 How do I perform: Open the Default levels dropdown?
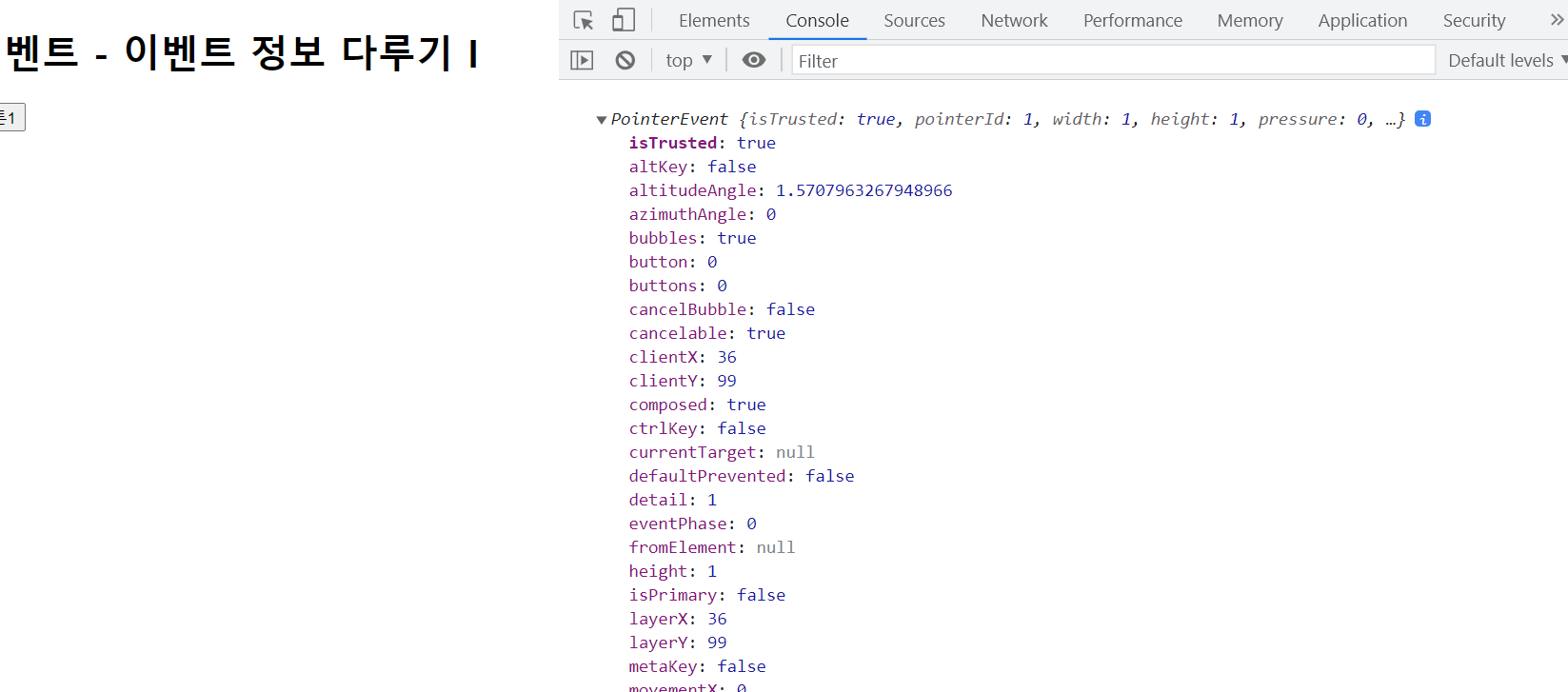[x=1507, y=60]
